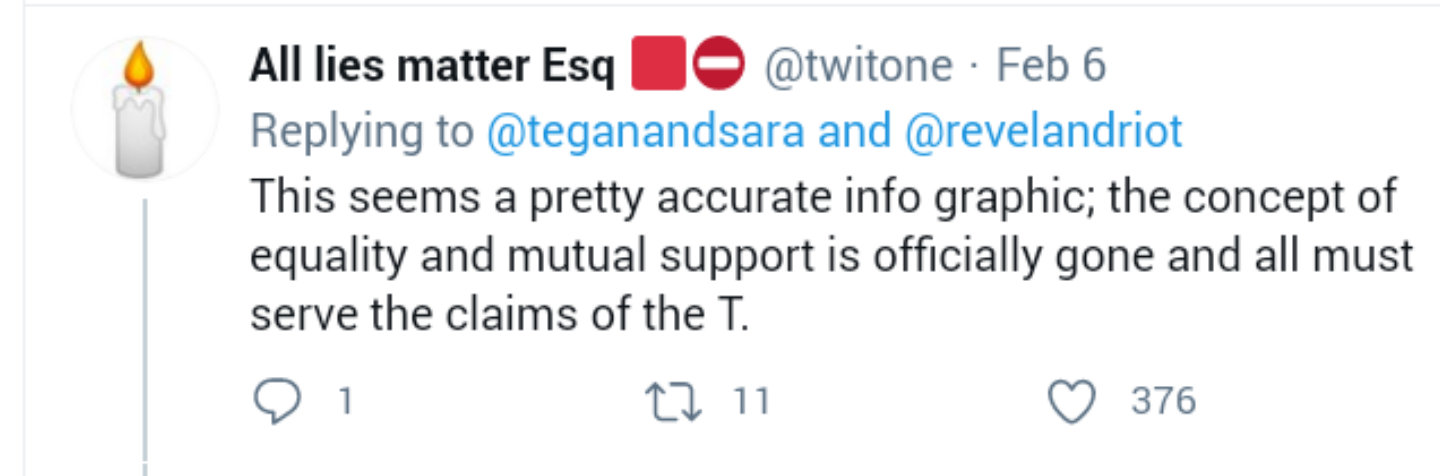Open the tweet permalink via Feb 6 date

pyautogui.click(x=1051, y=67)
